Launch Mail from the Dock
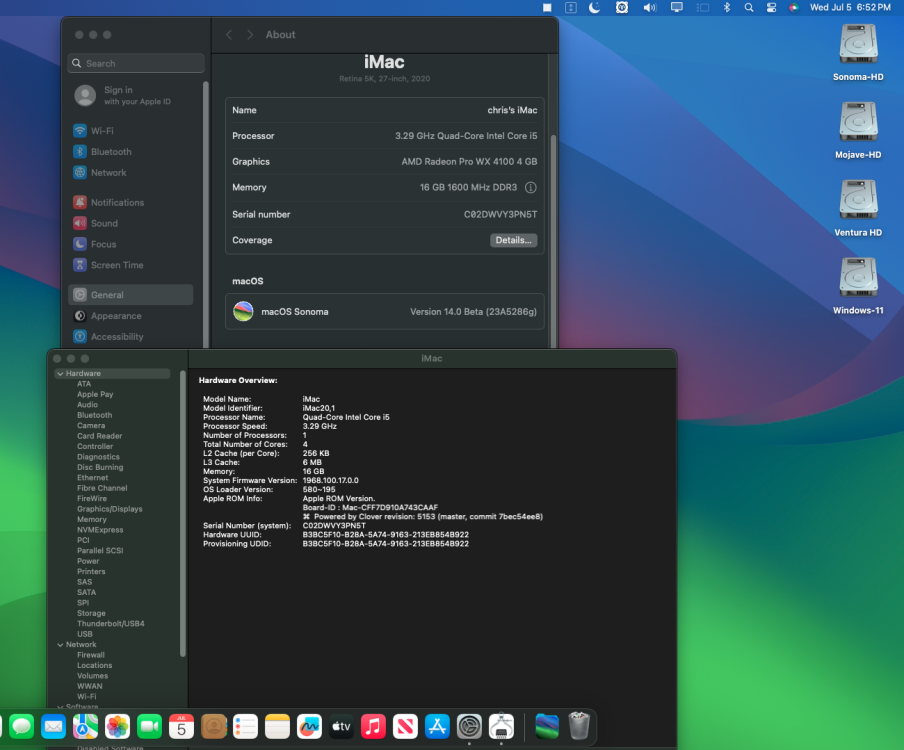The image size is (904, 750). pos(54,726)
